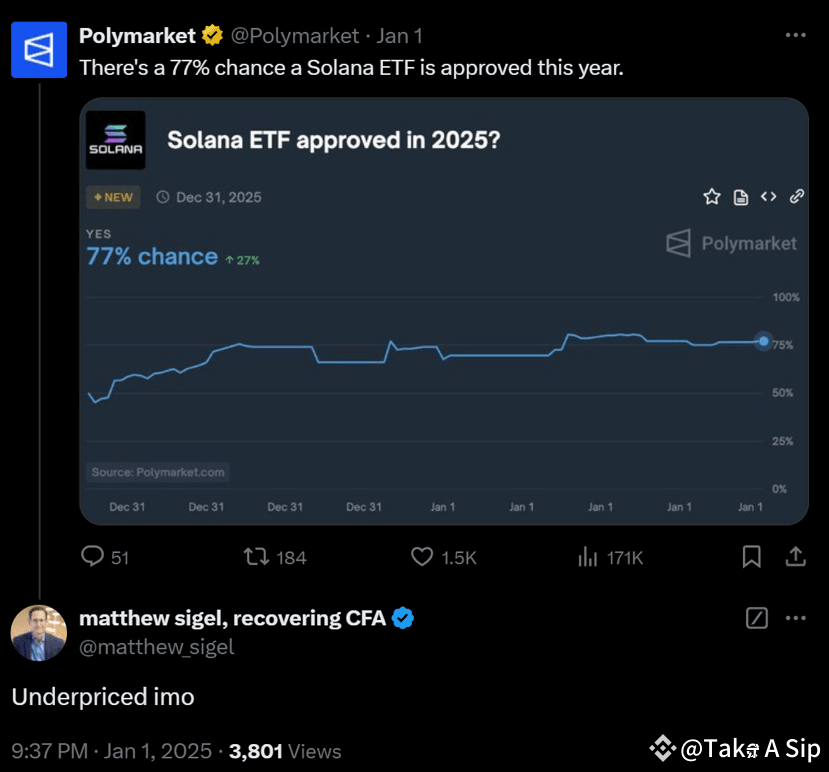Click the reply comment icon
The height and width of the screenshot is (772, 829).
[x=93, y=557]
